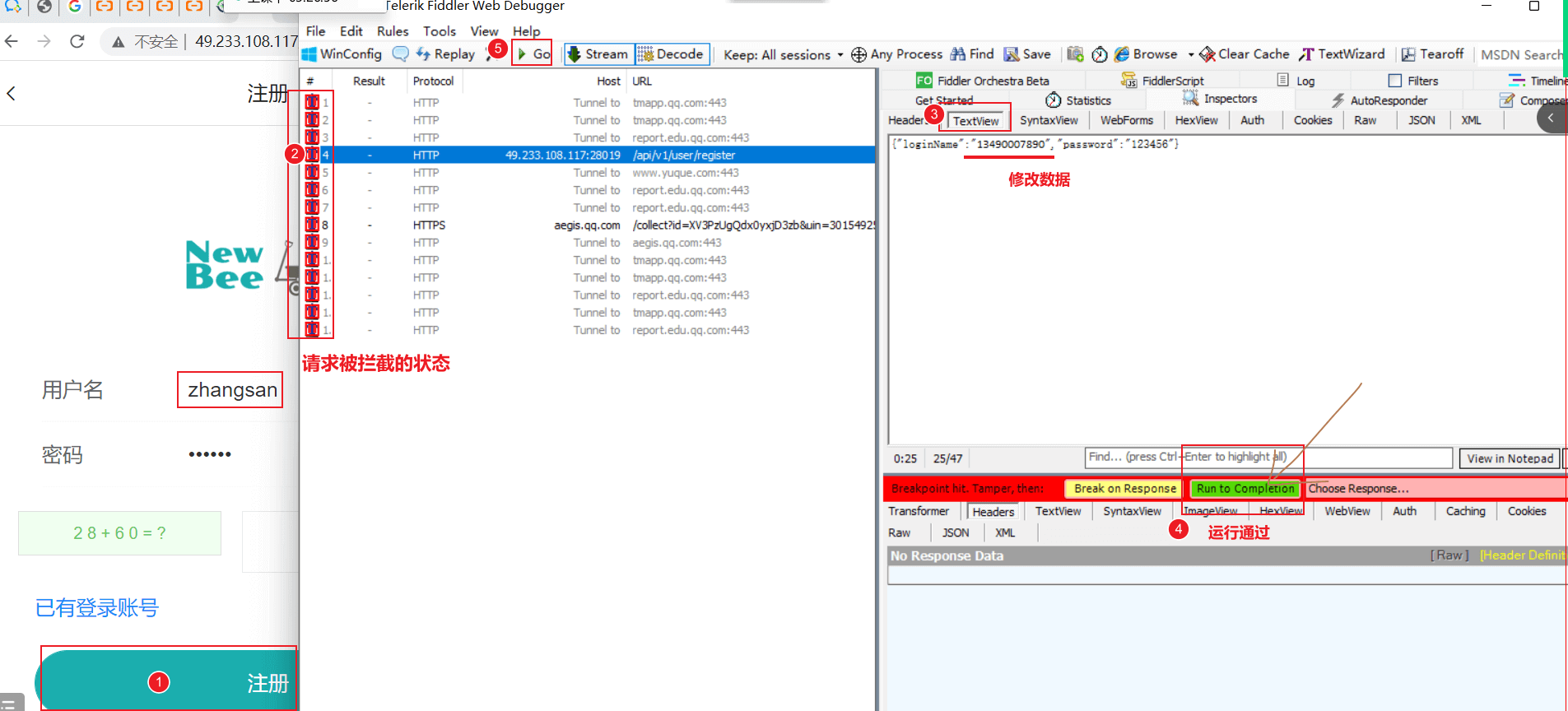Go forward in the browser
This screenshot has width=1568, height=711.
[x=44, y=41]
